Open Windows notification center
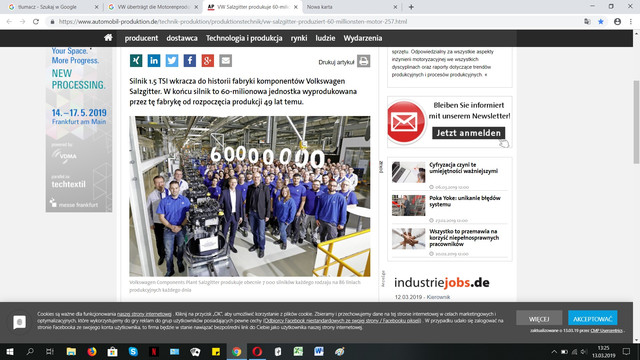Viewport: 640px width, 360px height. tap(627, 351)
